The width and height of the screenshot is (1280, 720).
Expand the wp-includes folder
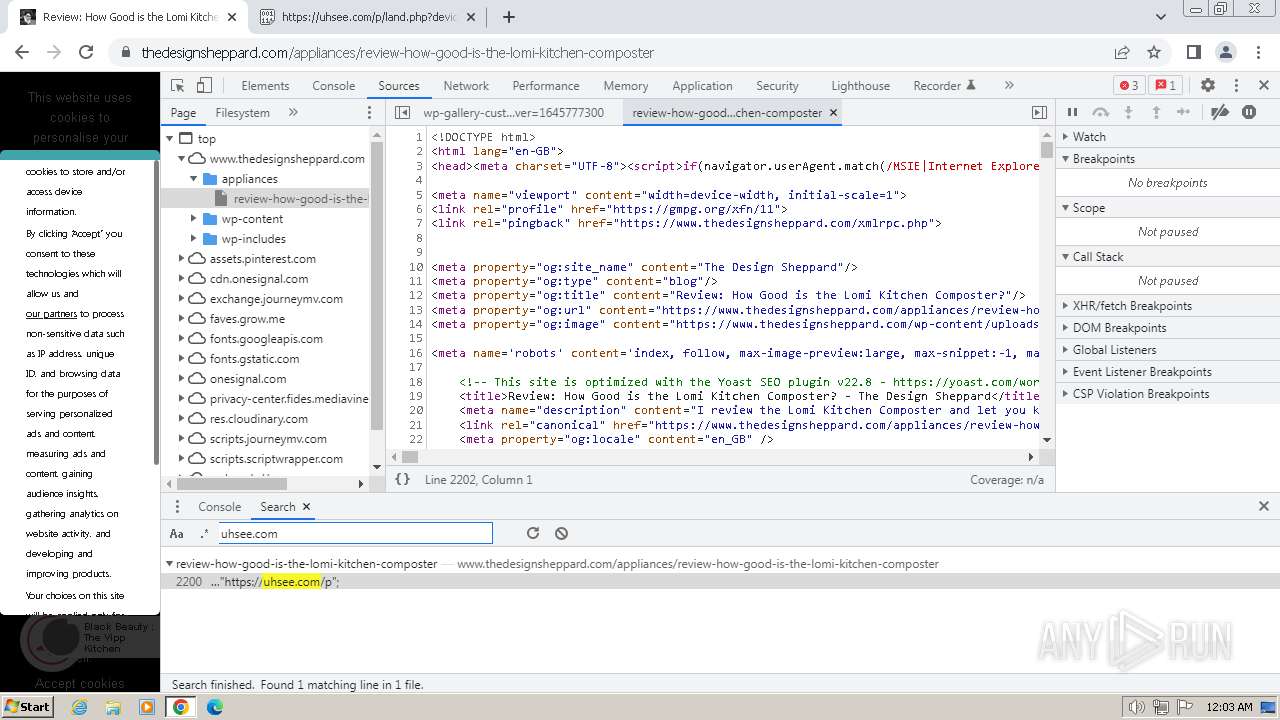pos(194,239)
